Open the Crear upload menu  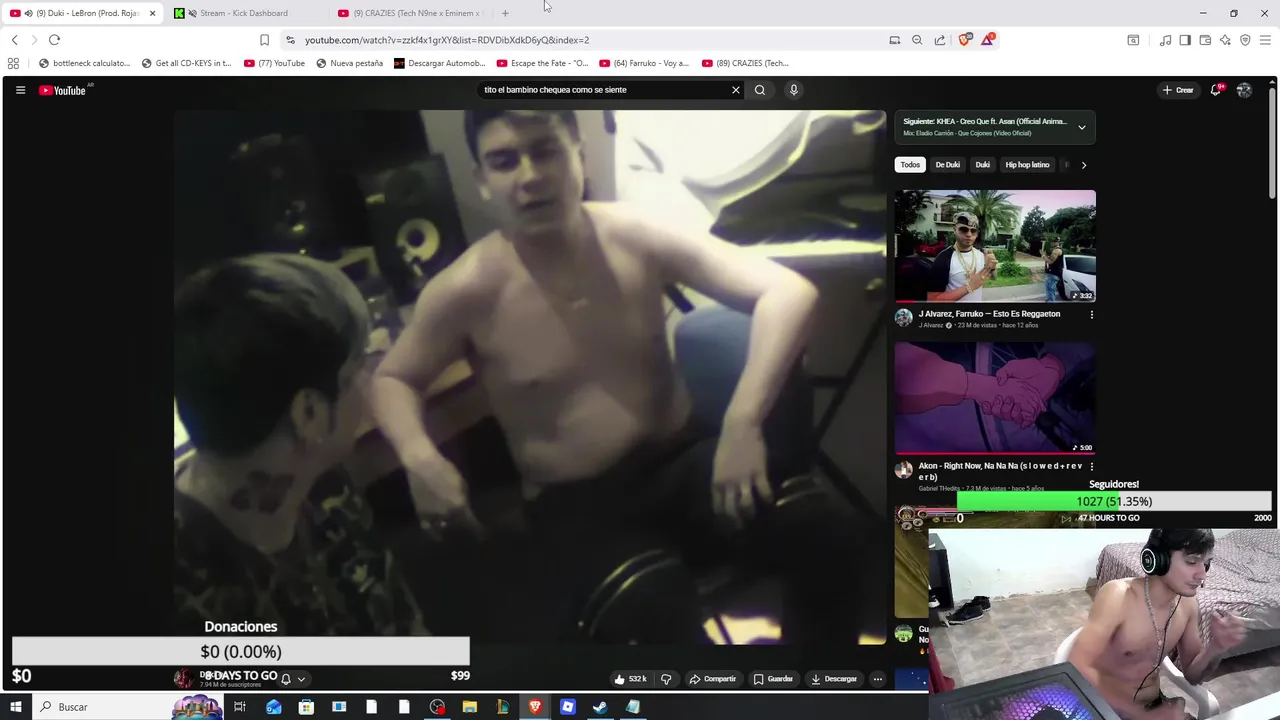[1178, 90]
